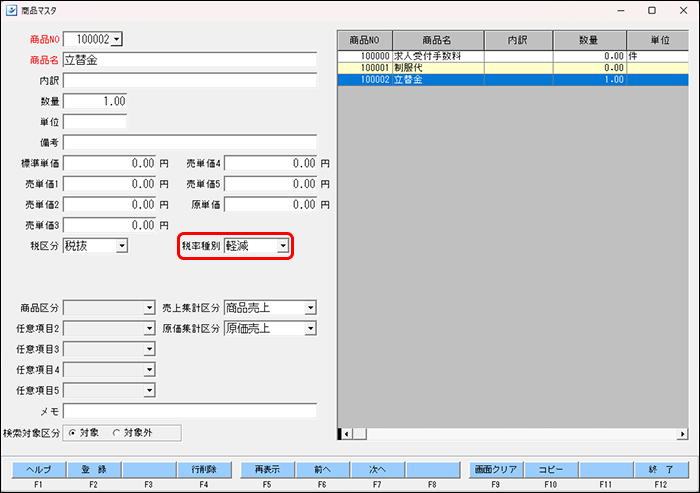The width and height of the screenshot is (700, 493).
Task: Click the 売単価3 price field
Action: pos(110,225)
